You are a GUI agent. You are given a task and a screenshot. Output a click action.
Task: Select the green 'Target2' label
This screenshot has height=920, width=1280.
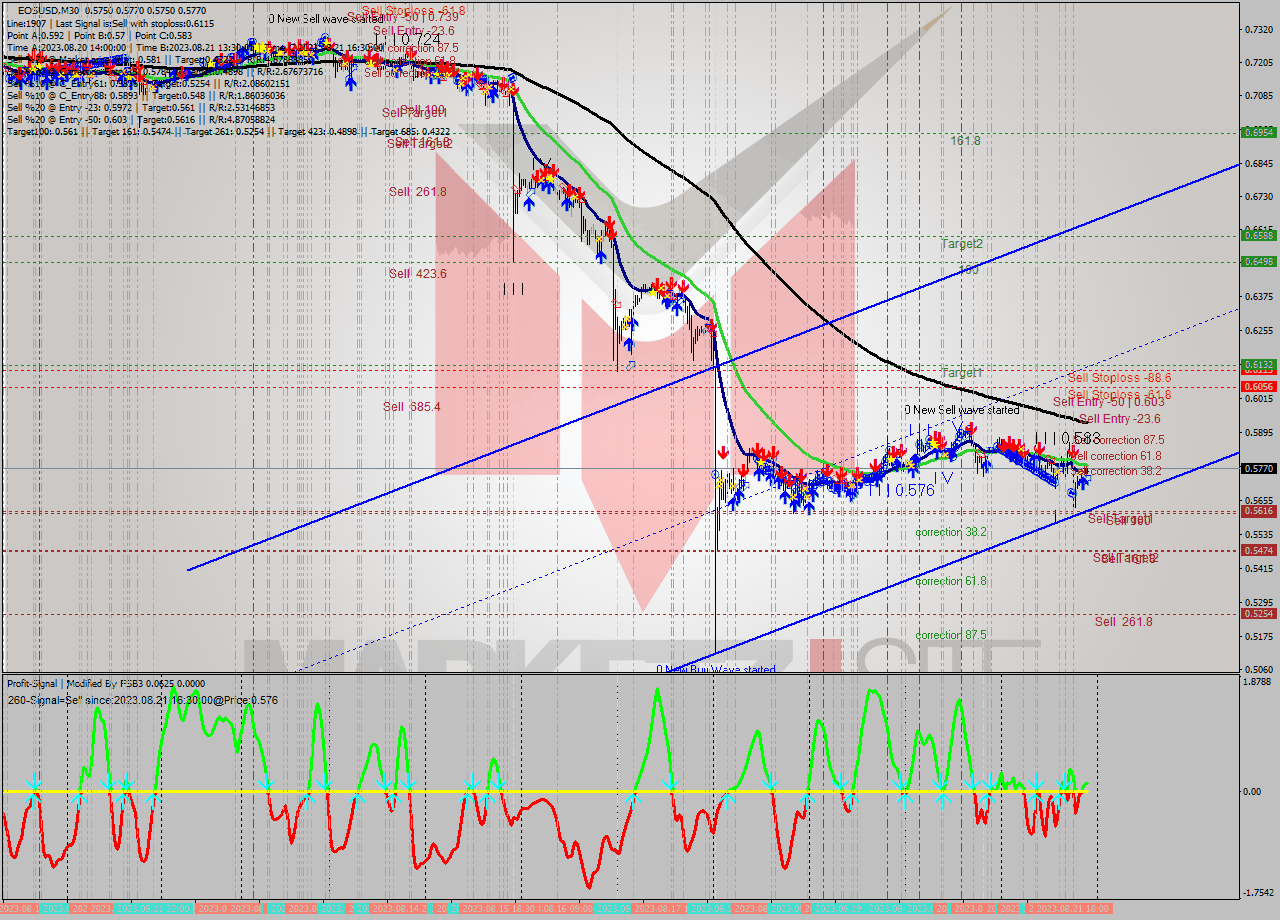tap(962, 243)
